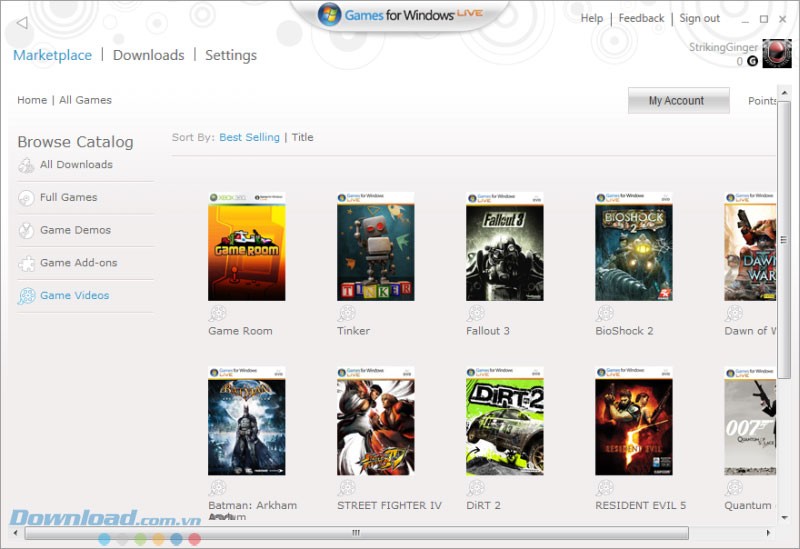Click the Fallout 3 title text
Screen dimensions: 800x549
coord(488,331)
